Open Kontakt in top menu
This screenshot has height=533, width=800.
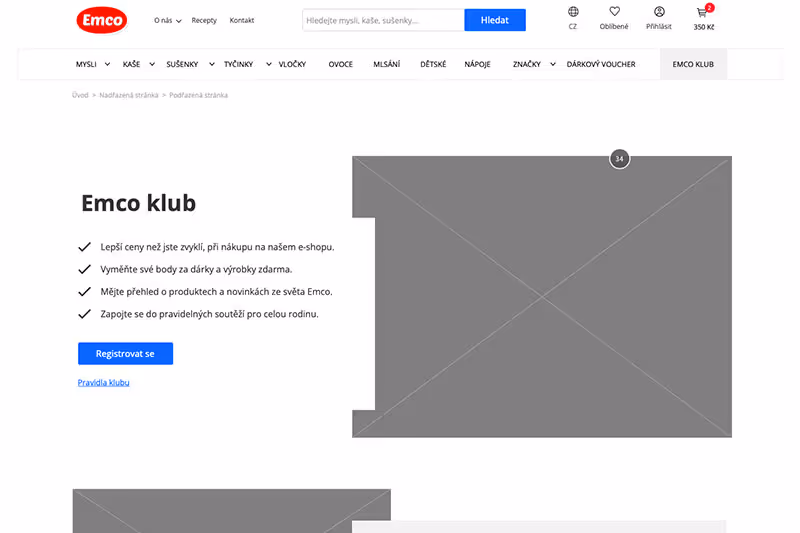(x=242, y=20)
